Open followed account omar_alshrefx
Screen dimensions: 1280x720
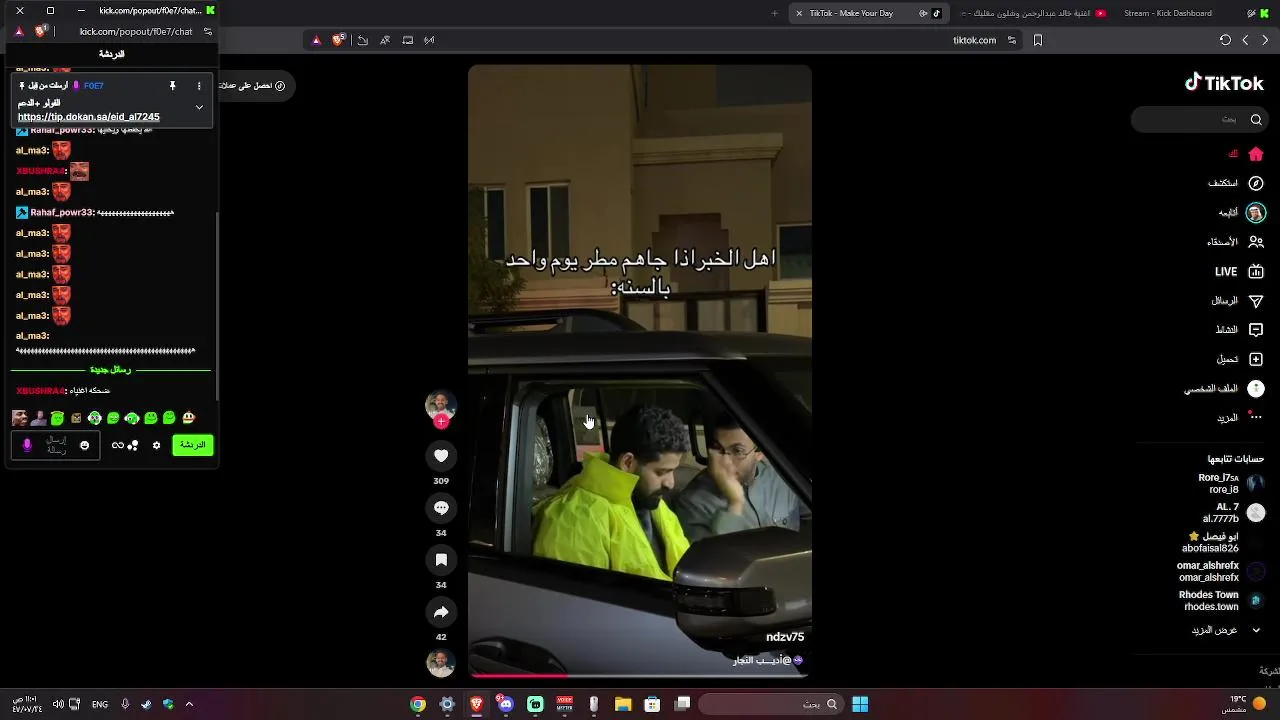[1222, 571]
